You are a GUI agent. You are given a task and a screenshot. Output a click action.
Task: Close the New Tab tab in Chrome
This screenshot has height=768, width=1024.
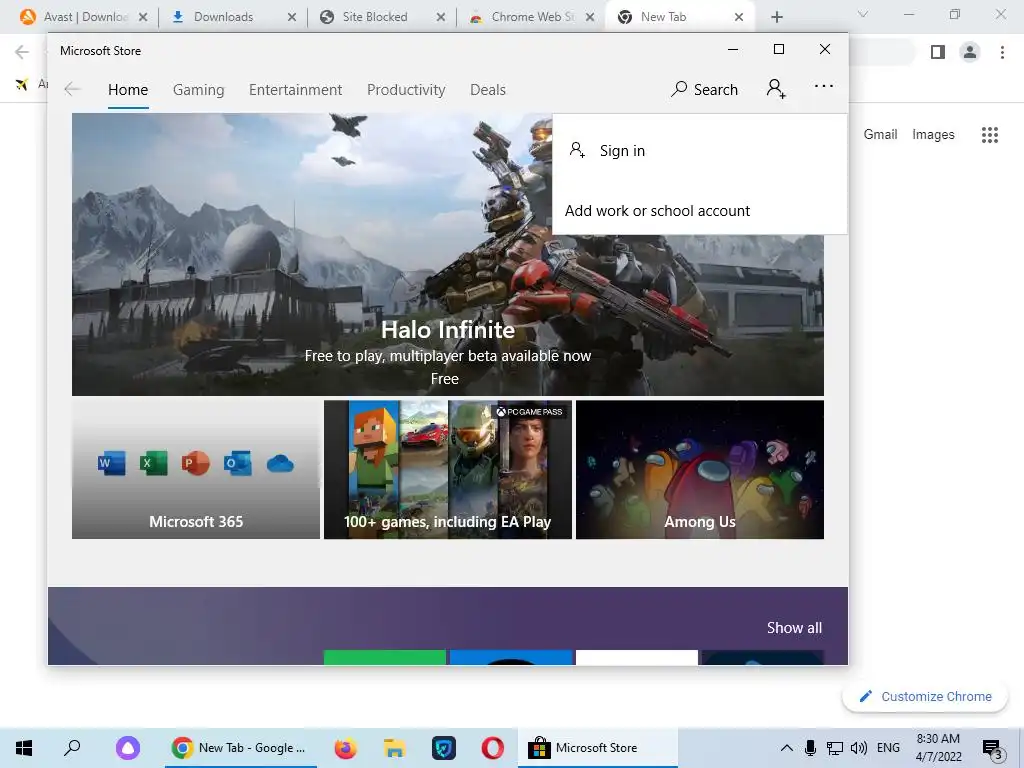pyautogui.click(x=739, y=17)
